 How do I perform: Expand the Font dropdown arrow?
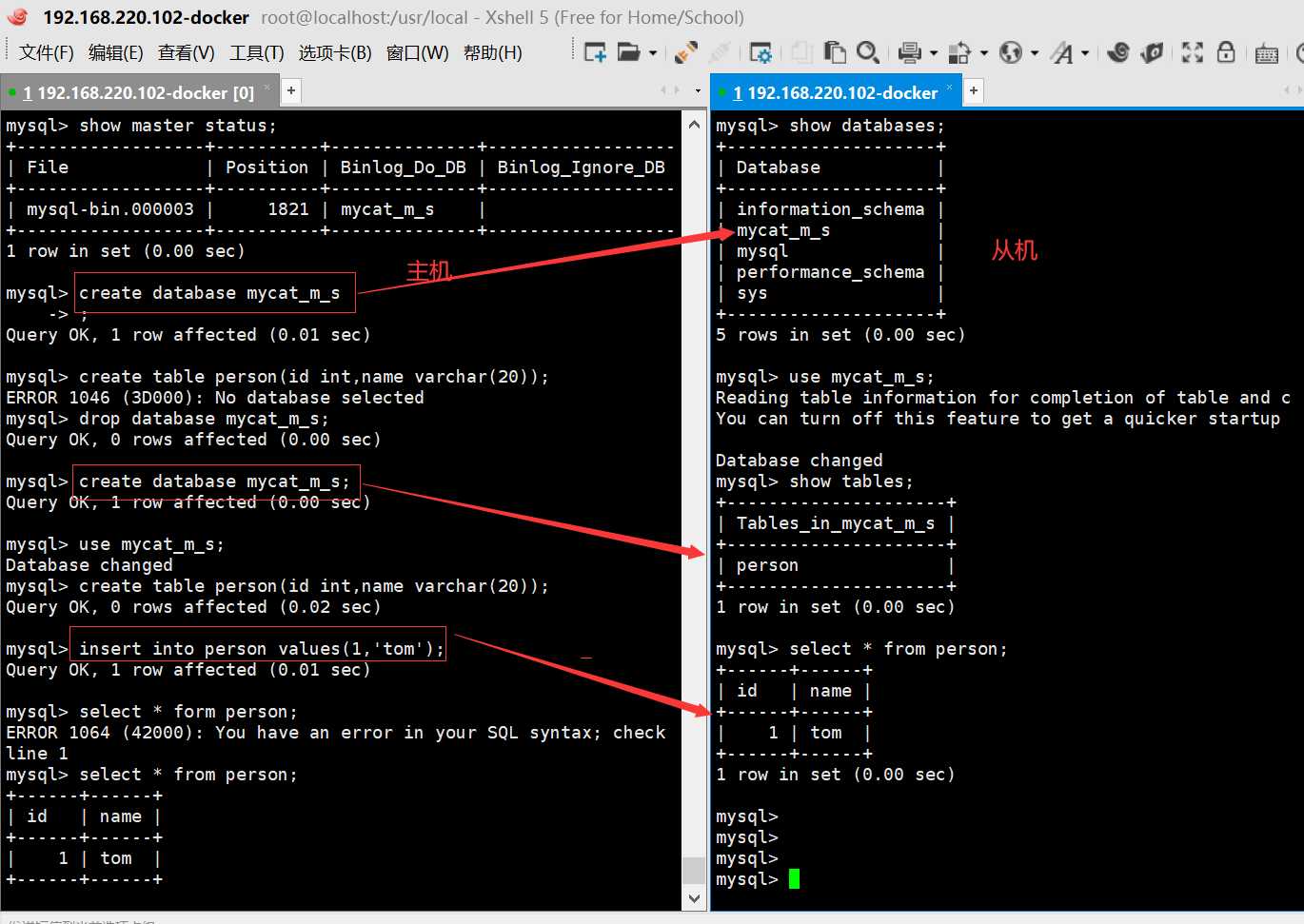coord(1085,53)
